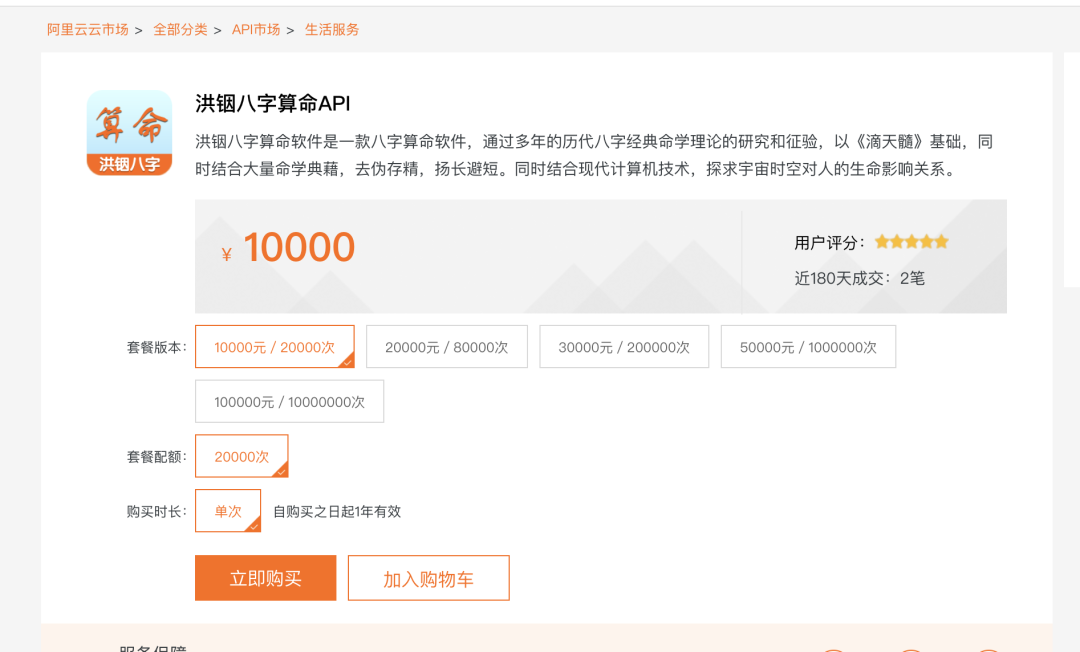Open the API市场 breadcrumb link
The height and width of the screenshot is (652, 1080).
(256, 30)
